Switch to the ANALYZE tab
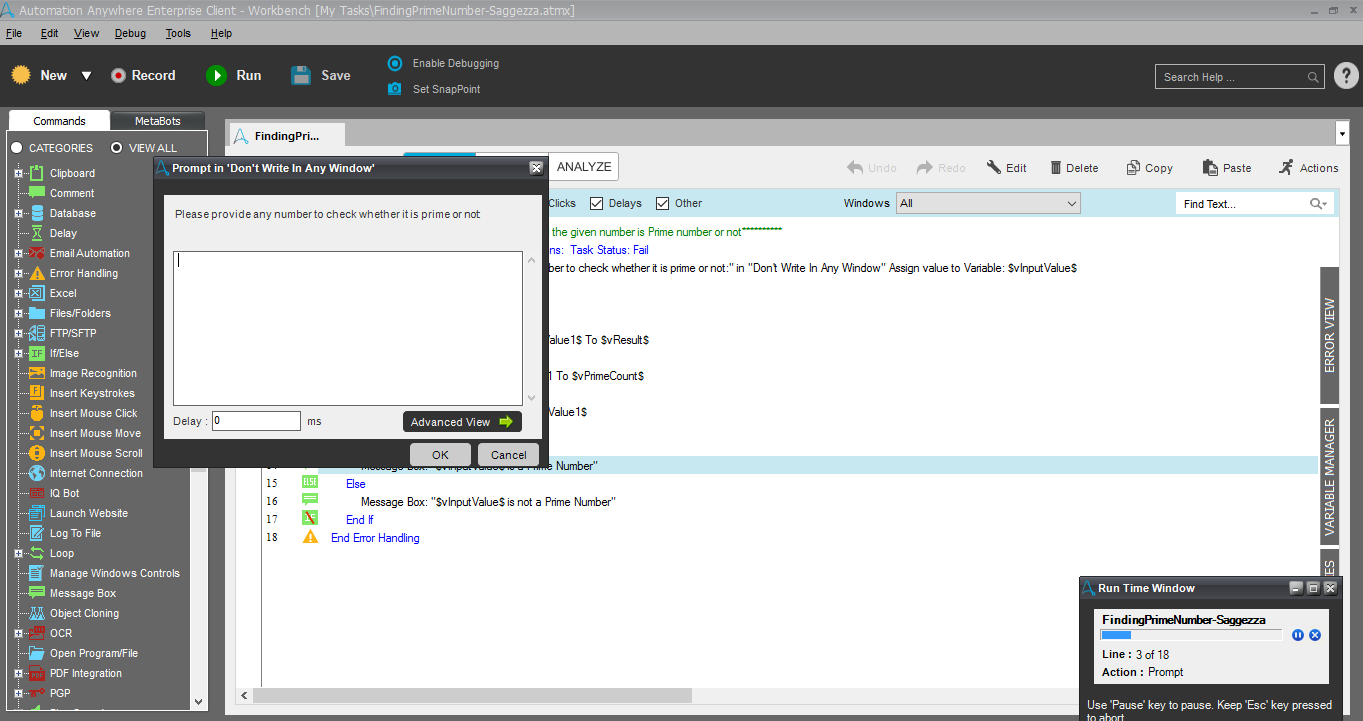This screenshot has width=1363, height=721. click(584, 167)
